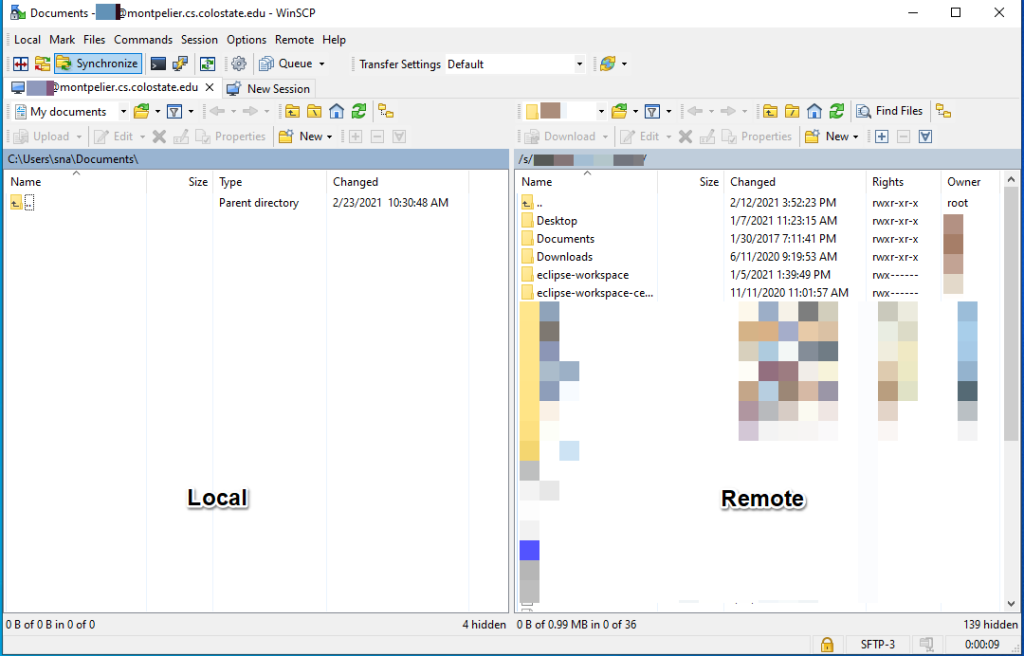This screenshot has width=1024, height=656.
Task: Switch to the New Session tab
Action: click(x=269, y=88)
